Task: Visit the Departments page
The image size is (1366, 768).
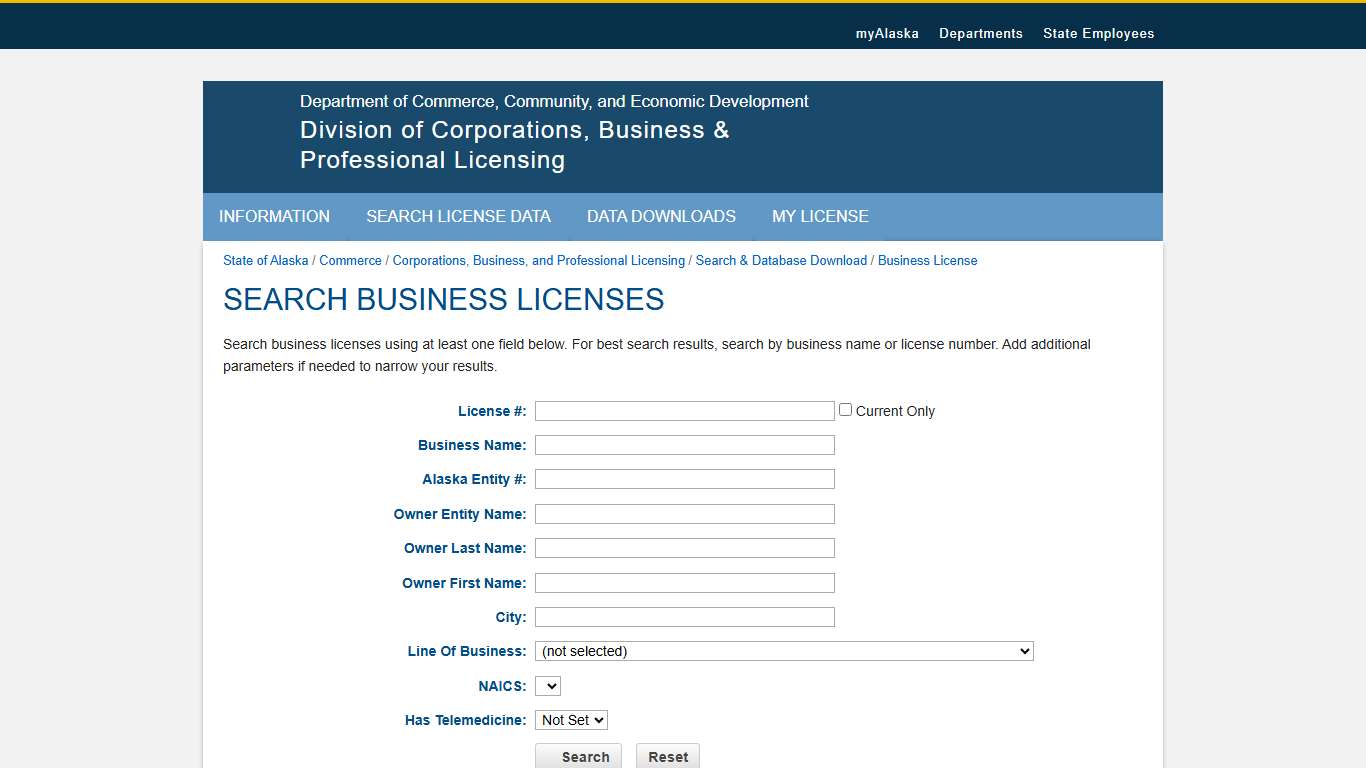Action: 981,33
